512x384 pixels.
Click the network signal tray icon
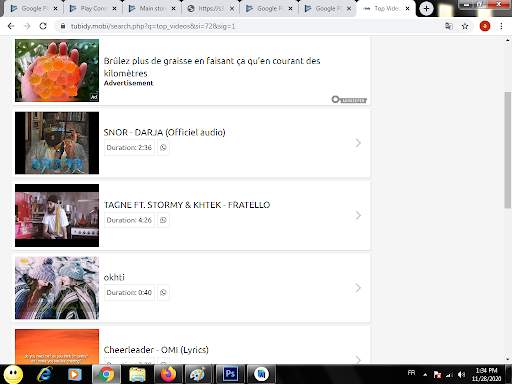(x=450, y=375)
